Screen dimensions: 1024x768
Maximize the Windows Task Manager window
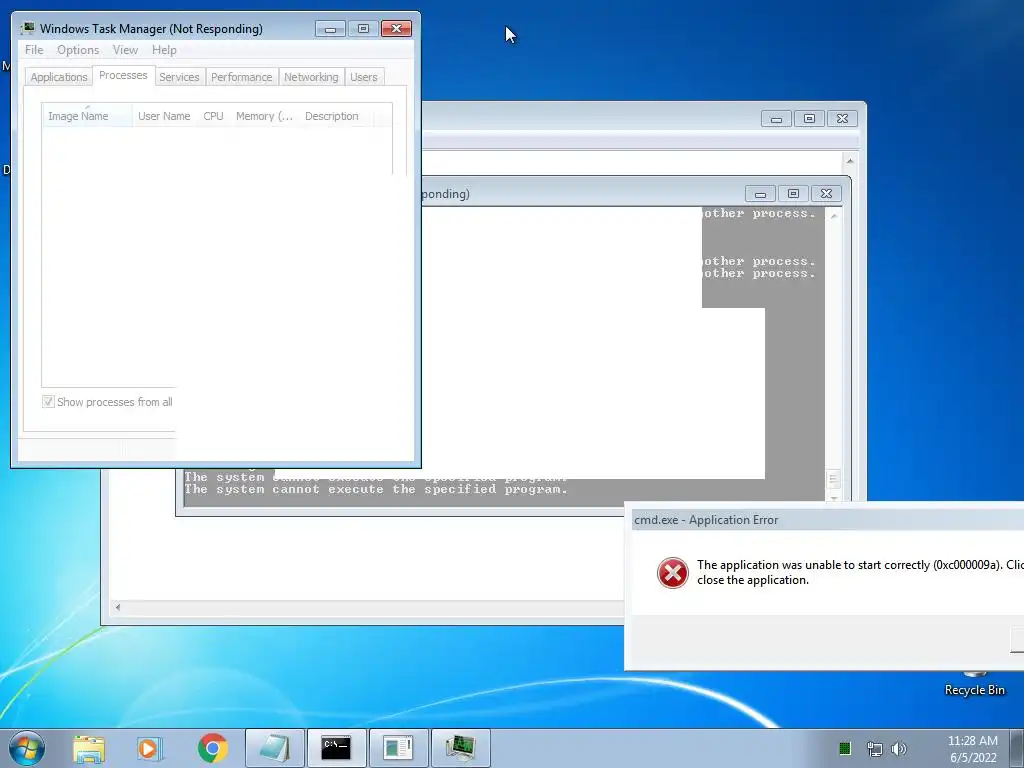click(x=363, y=29)
